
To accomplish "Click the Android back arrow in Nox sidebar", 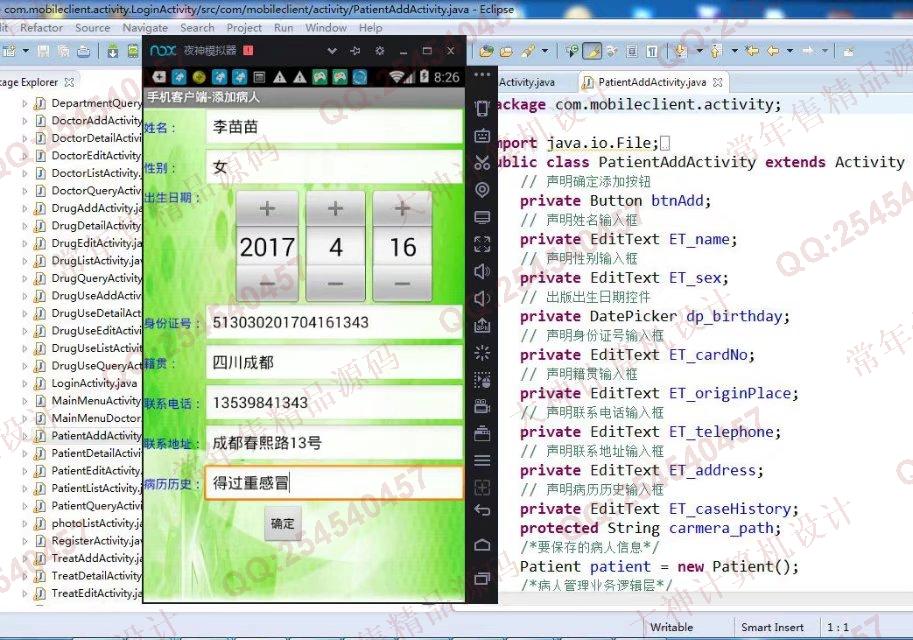I will coord(482,511).
